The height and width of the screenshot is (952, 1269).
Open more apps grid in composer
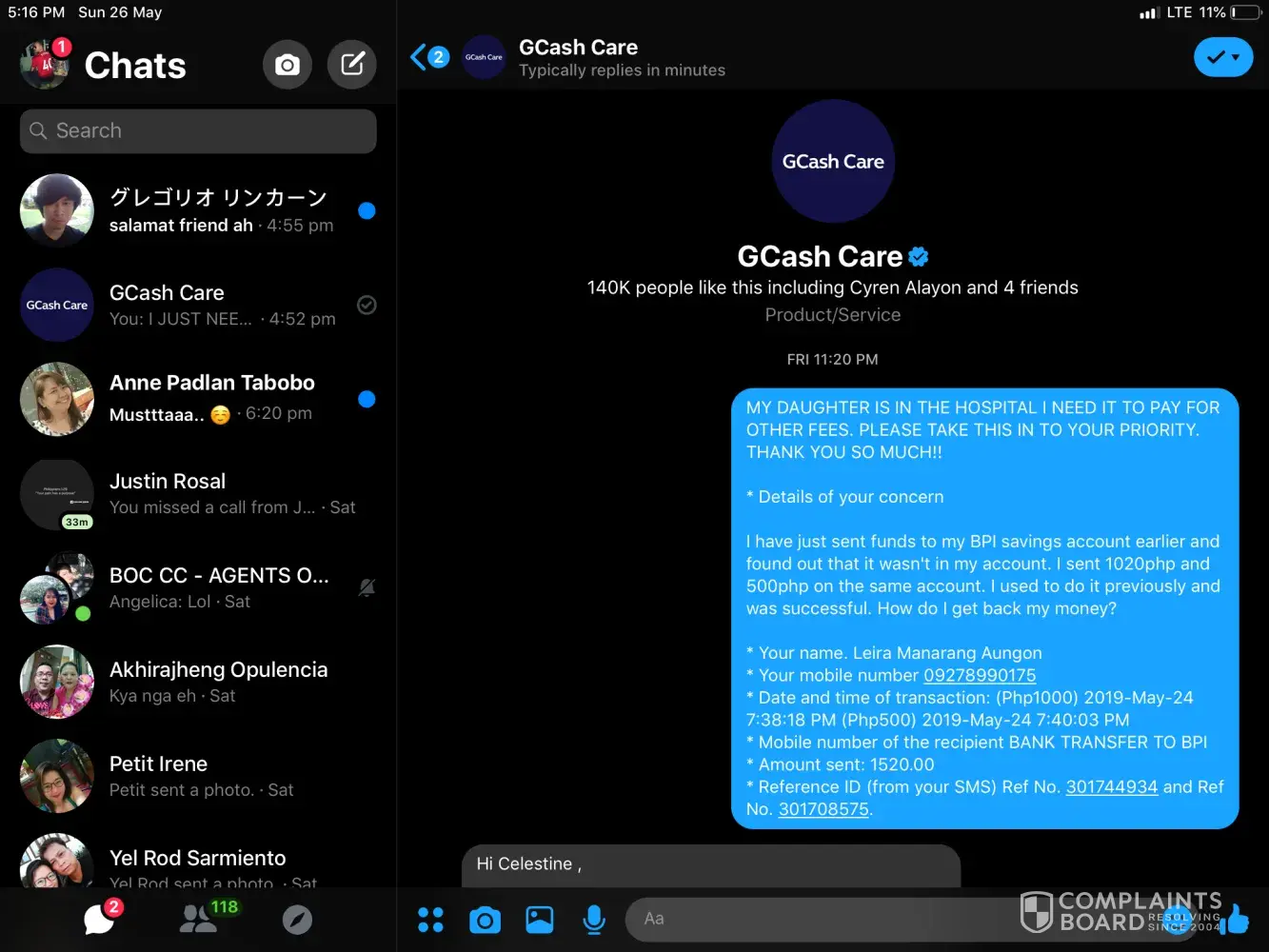coord(430,920)
